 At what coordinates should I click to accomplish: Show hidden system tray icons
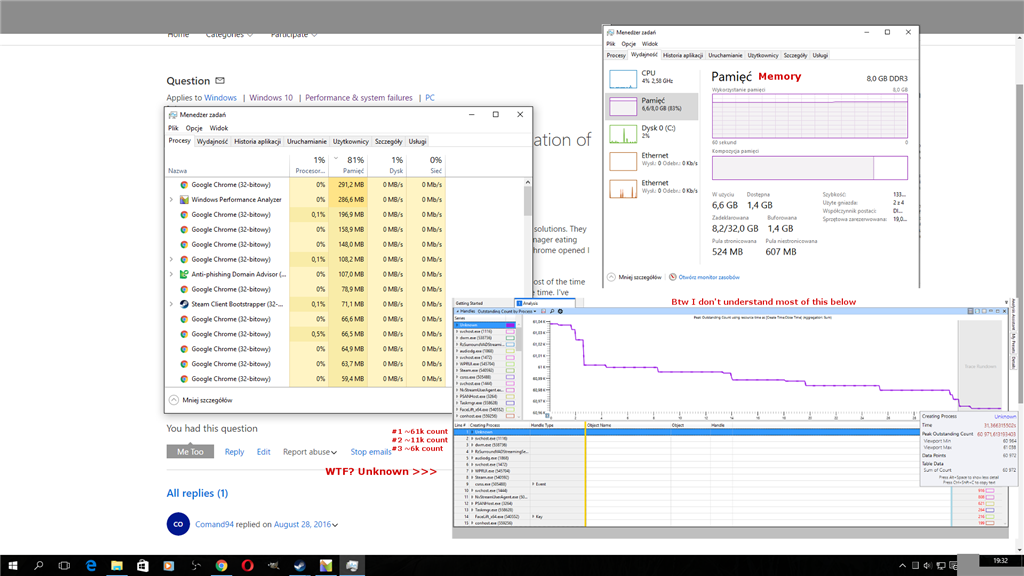pos(903,566)
